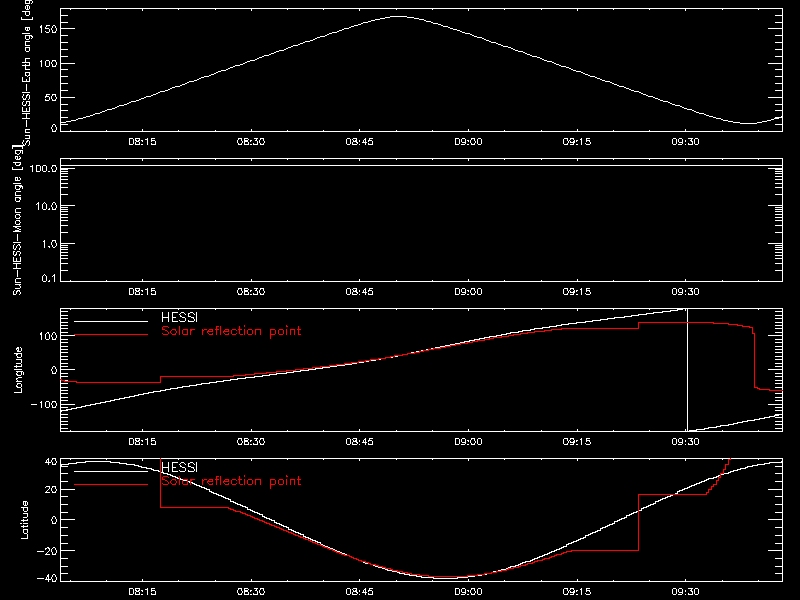Select 09:30 time label under Earth angle plot
This screenshot has width=800, height=600.
click(x=686, y=142)
